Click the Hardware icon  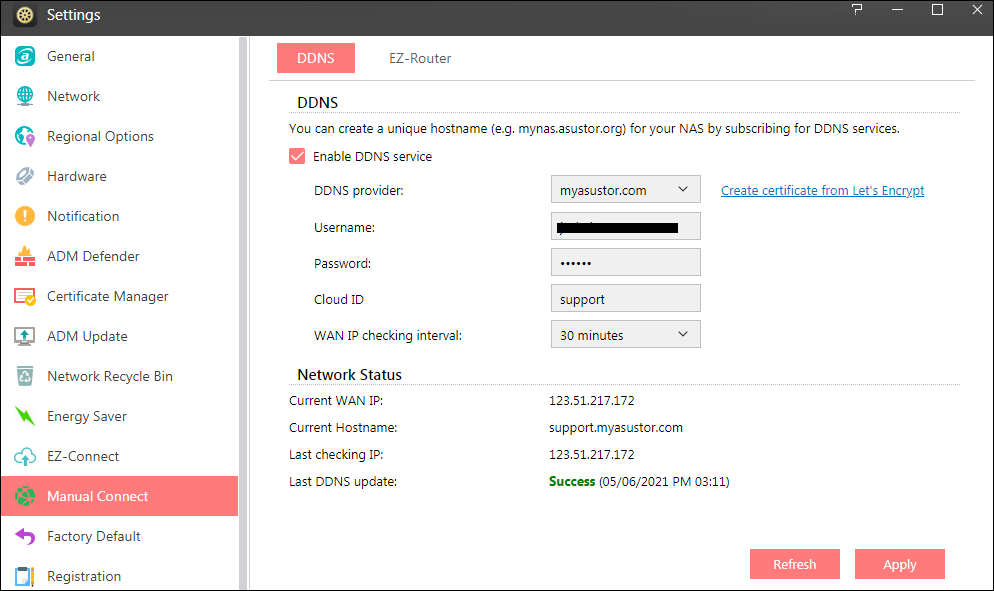click(x=25, y=176)
